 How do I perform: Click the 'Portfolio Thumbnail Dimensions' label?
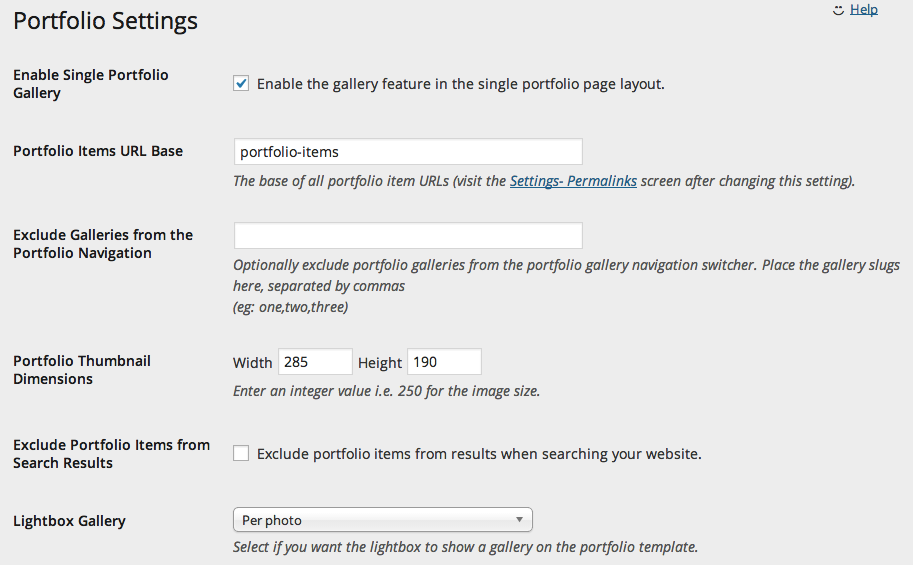[82, 369]
